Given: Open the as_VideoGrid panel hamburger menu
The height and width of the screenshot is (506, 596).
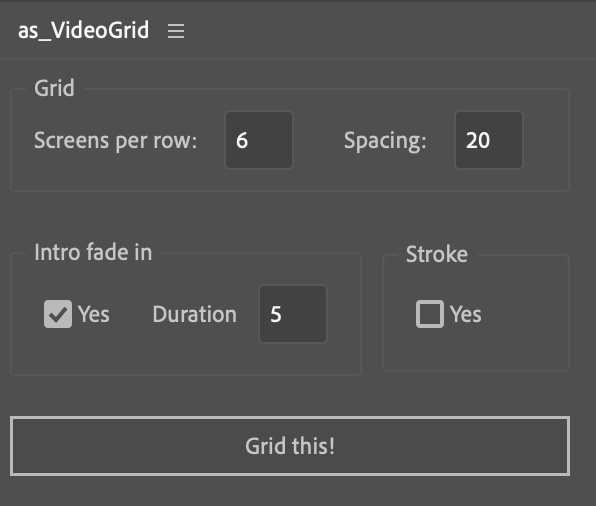Looking at the screenshot, I should point(176,31).
